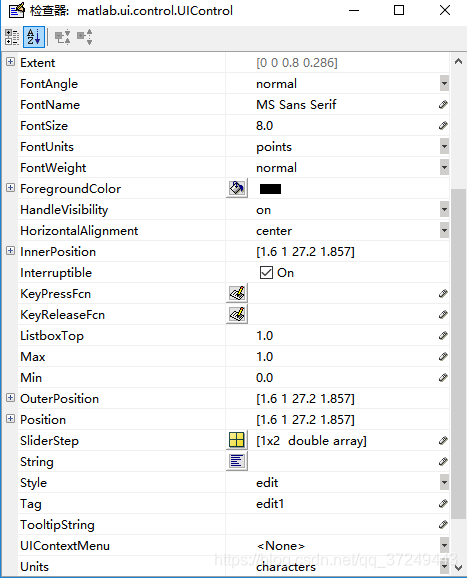Maximize the inspector window
Image resolution: width=467 pixels, height=578 pixels.
coord(399,10)
